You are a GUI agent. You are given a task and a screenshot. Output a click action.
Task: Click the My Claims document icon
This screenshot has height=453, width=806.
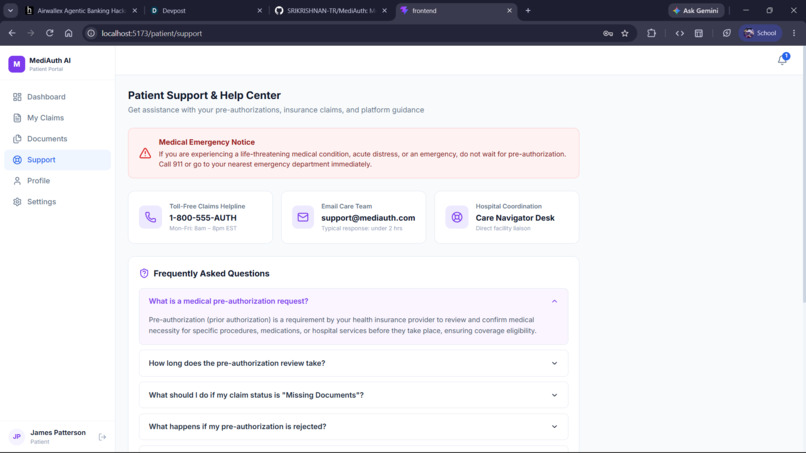click(x=17, y=118)
